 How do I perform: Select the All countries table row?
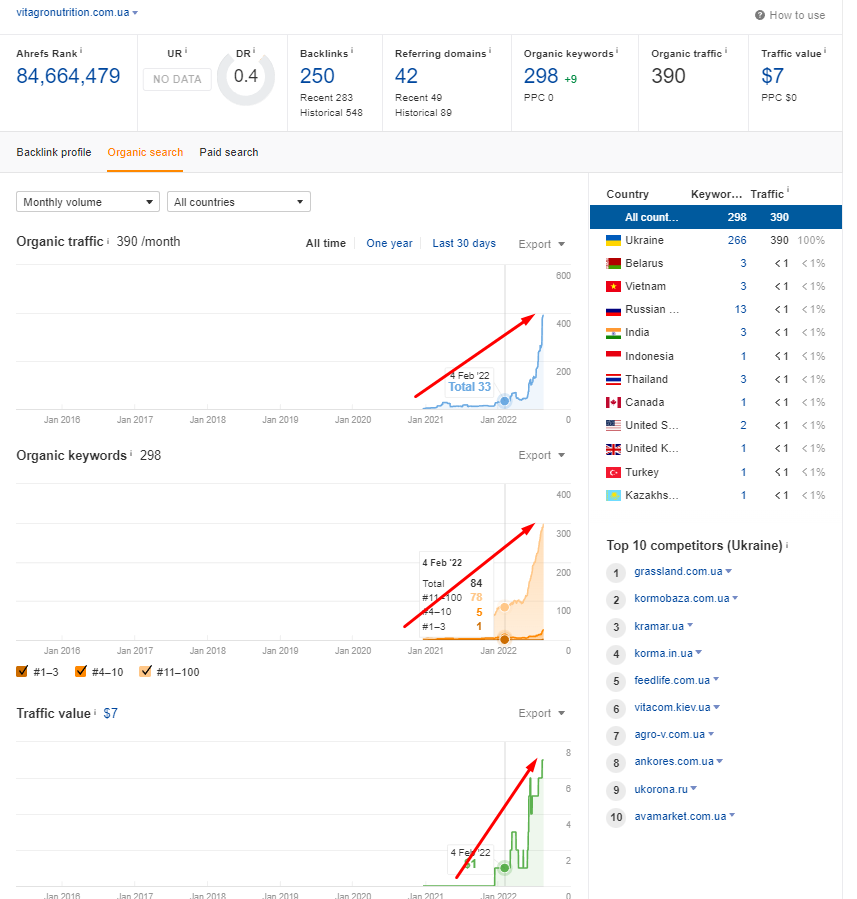point(716,217)
